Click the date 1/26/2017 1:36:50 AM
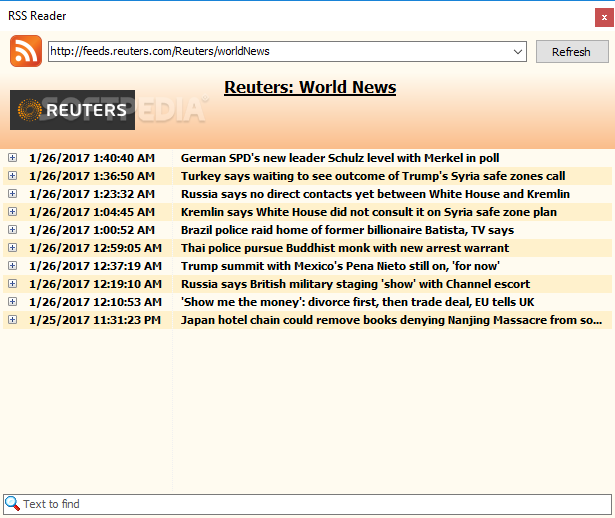 [92, 176]
